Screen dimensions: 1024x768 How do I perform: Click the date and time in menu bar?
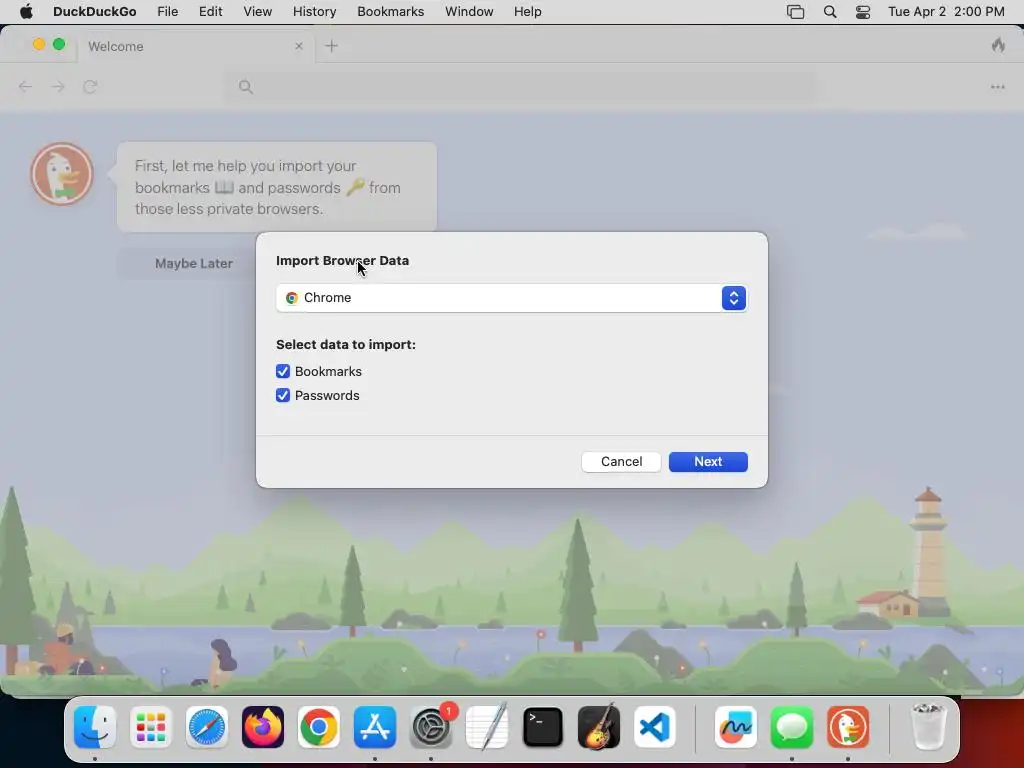[x=946, y=12]
